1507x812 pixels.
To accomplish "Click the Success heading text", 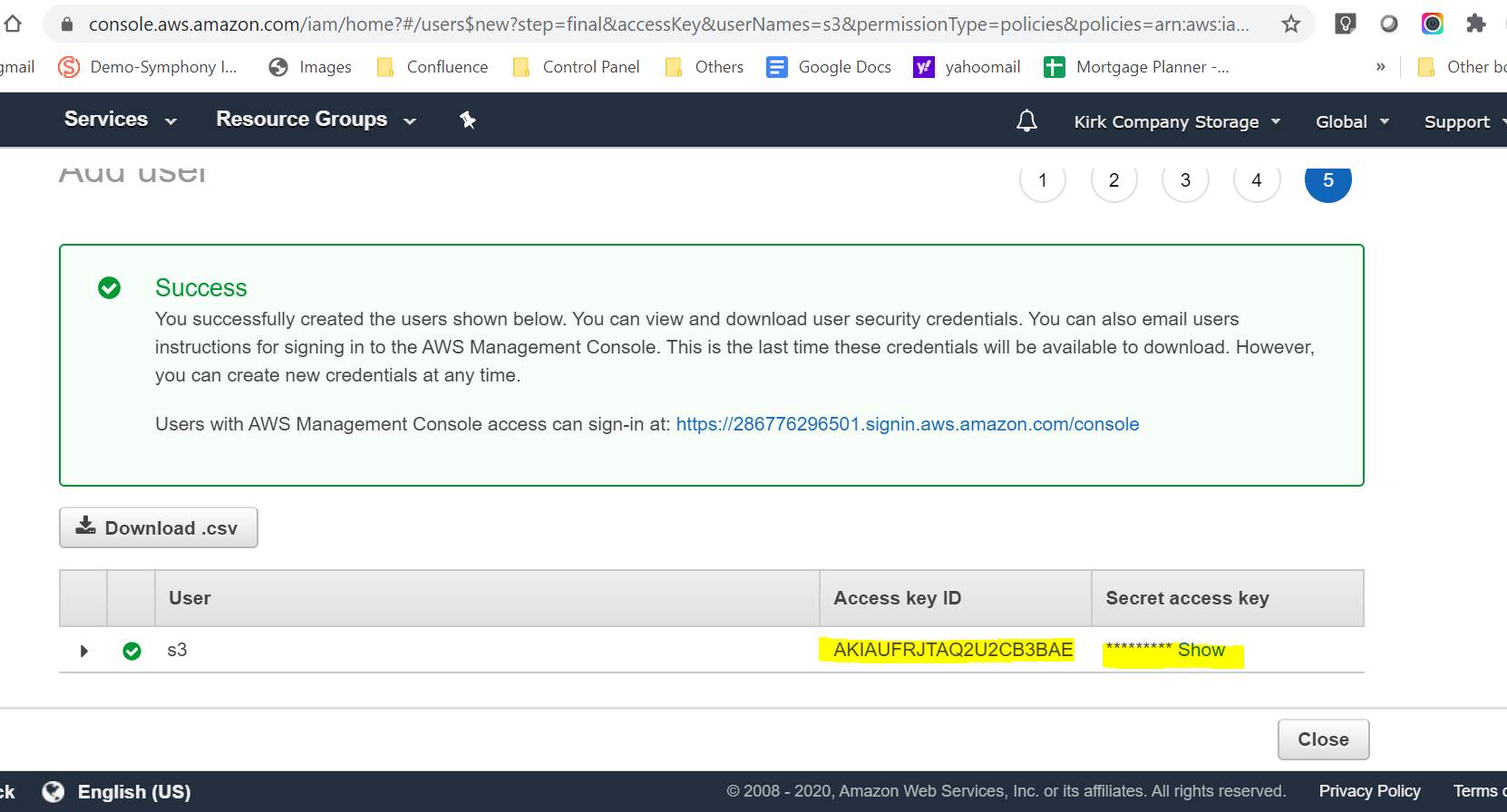I will (x=201, y=287).
